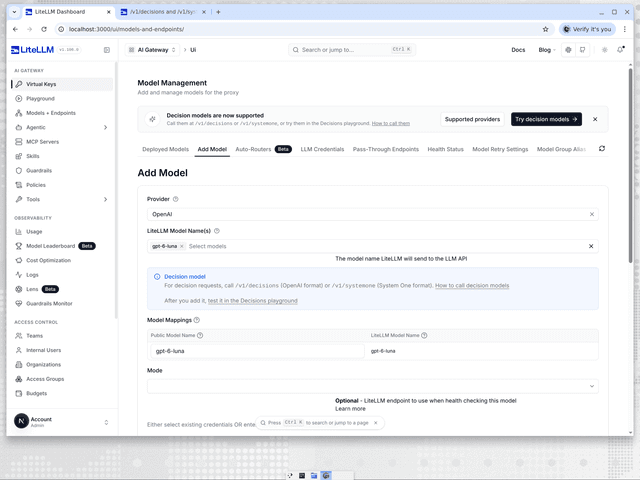The image size is (640, 480).
Task: Dismiss the decision models banner
Action: (595, 119)
